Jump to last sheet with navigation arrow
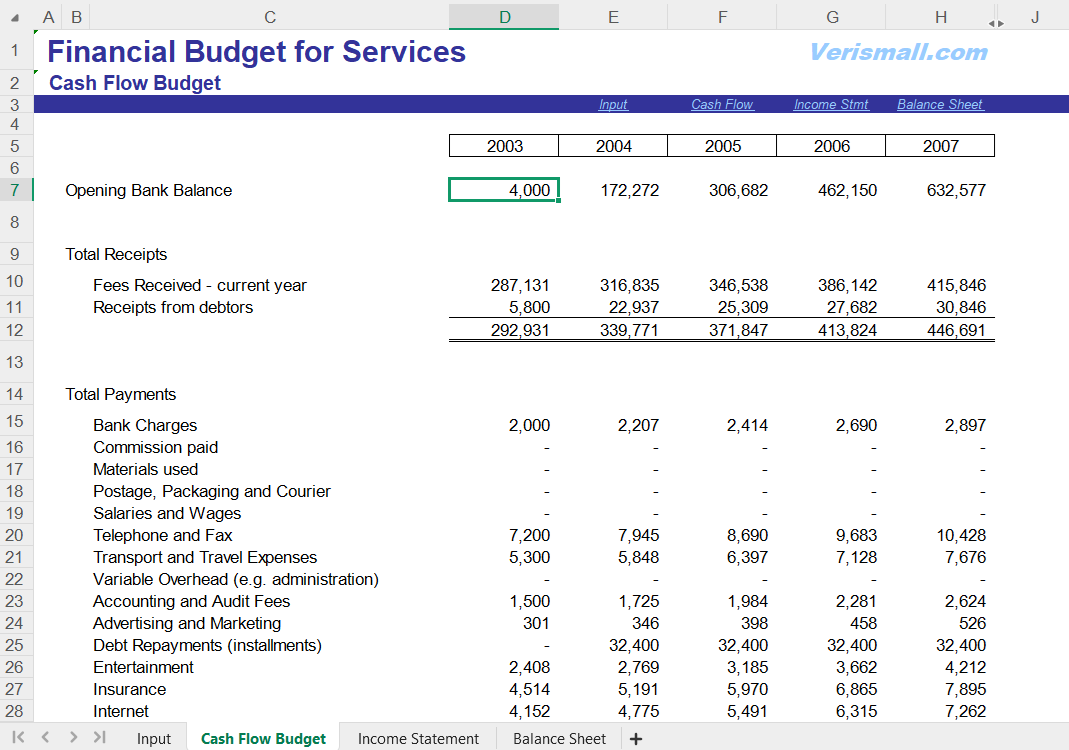This screenshot has width=1069, height=750. pos(99,738)
